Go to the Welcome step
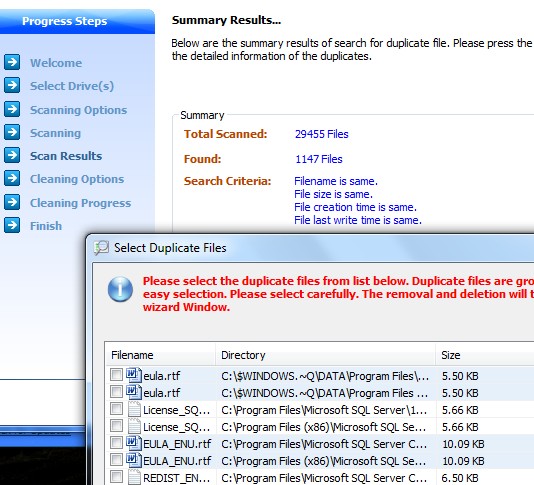Viewport: 534px width, 485px height. (x=56, y=63)
